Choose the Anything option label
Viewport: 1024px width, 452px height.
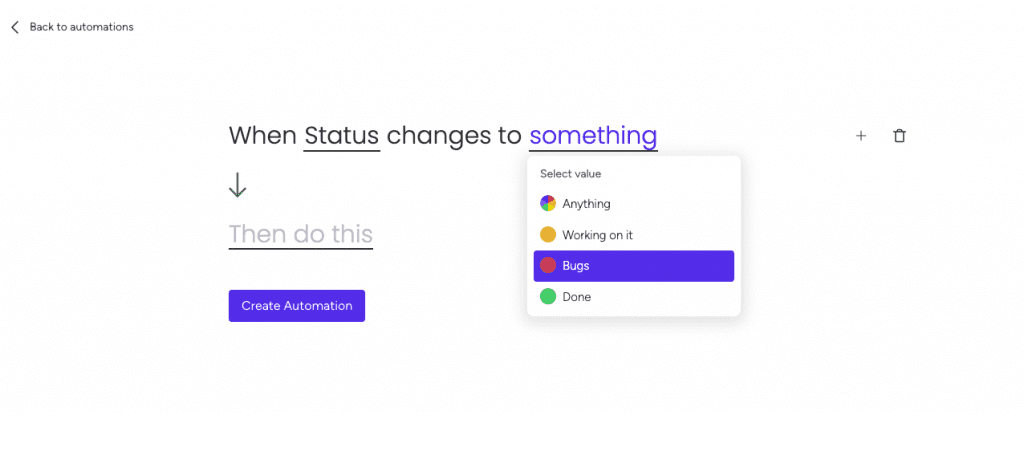coord(586,204)
